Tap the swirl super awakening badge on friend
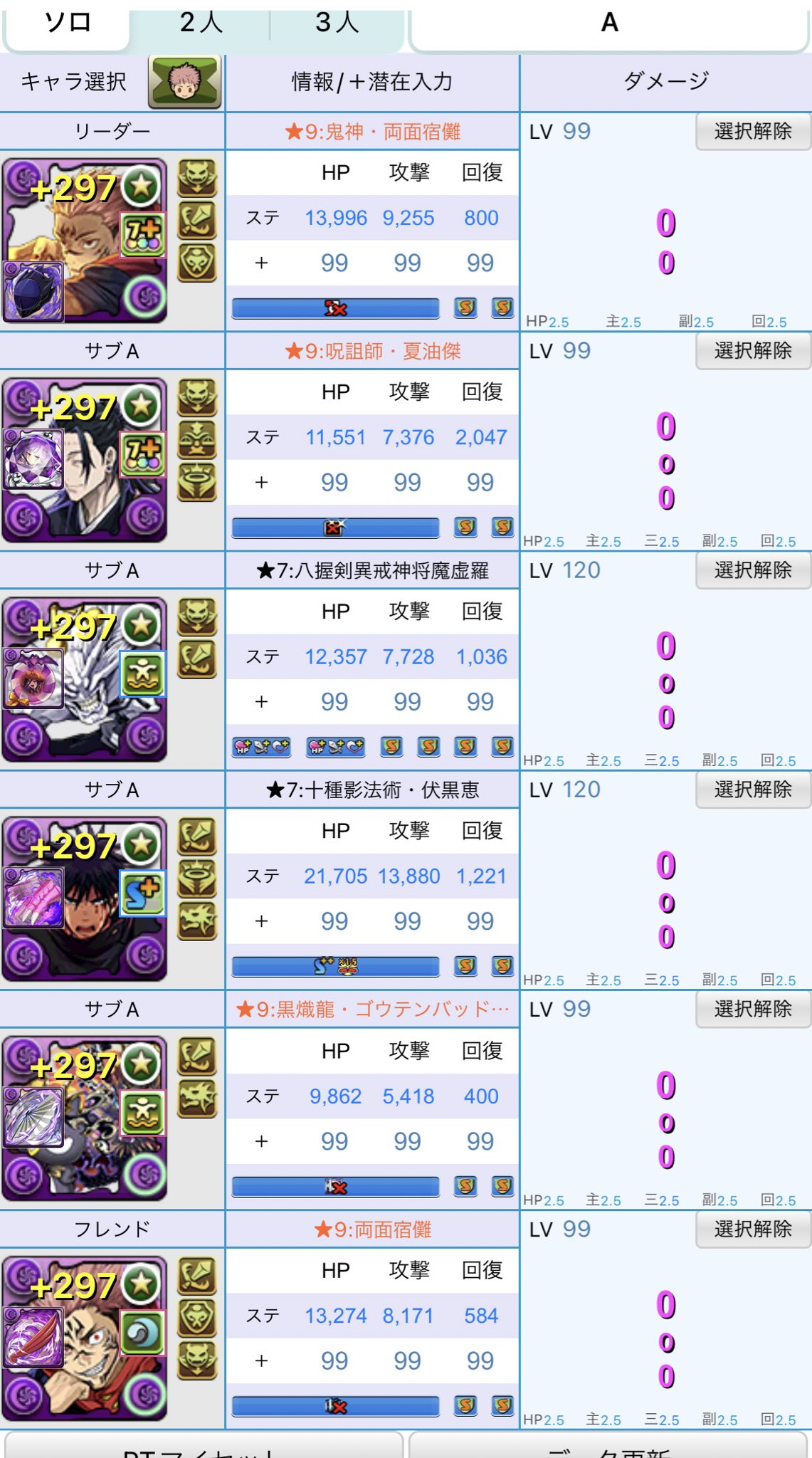The image size is (812, 1458). [x=142, y=1332]
